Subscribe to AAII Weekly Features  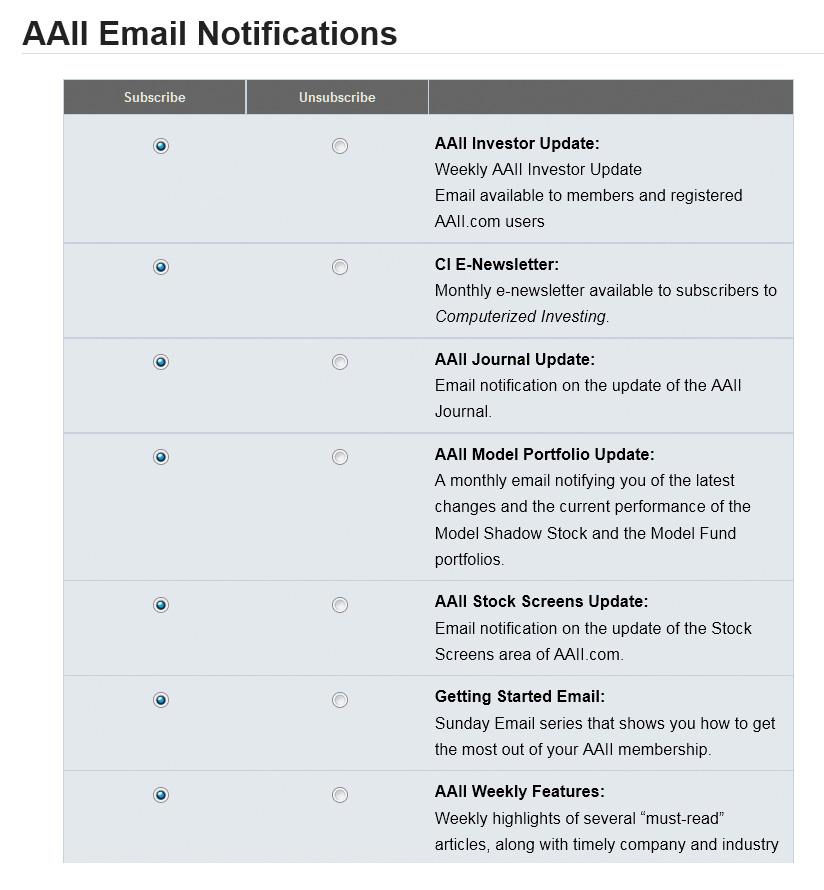[161, 795]
